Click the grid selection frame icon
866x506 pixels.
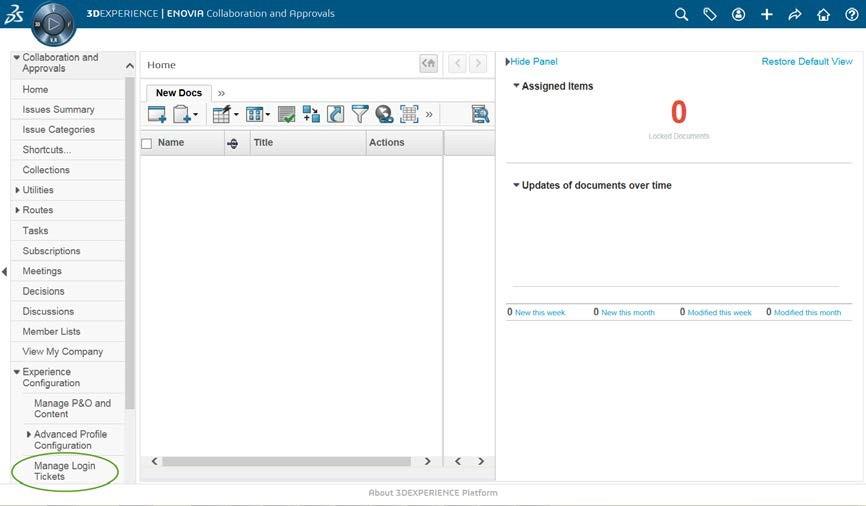[x=409, y=114]
